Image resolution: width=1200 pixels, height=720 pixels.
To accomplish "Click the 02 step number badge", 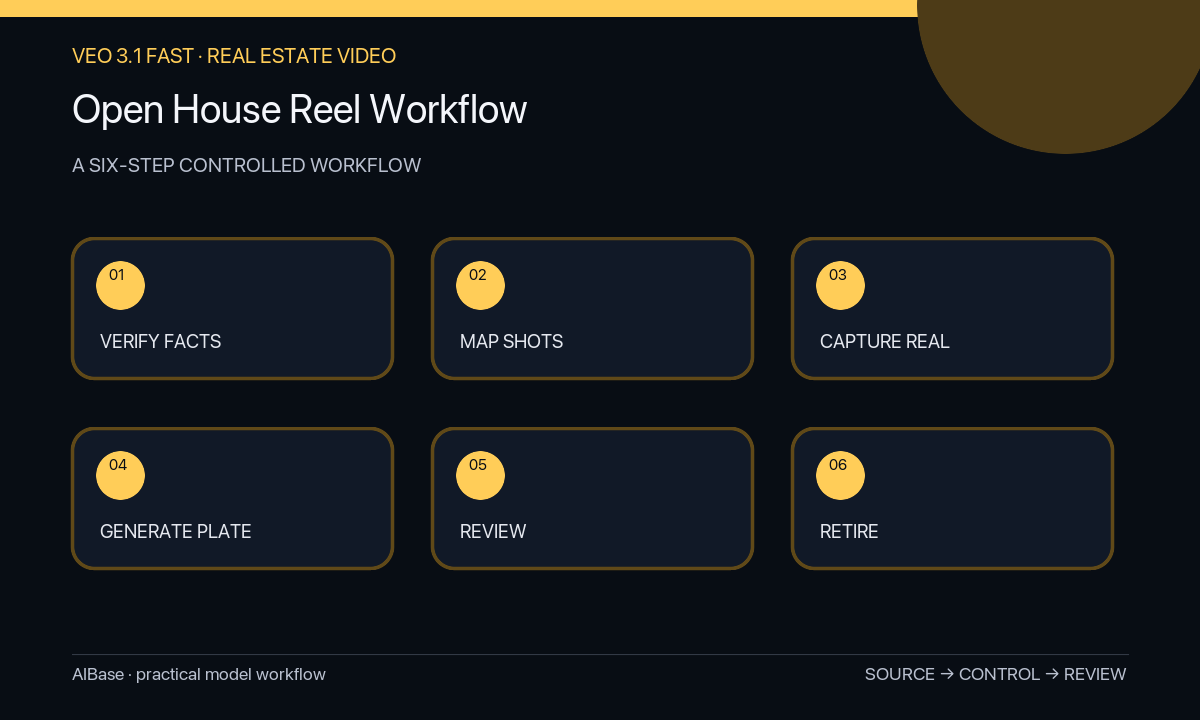I will [x=480, y=286].
